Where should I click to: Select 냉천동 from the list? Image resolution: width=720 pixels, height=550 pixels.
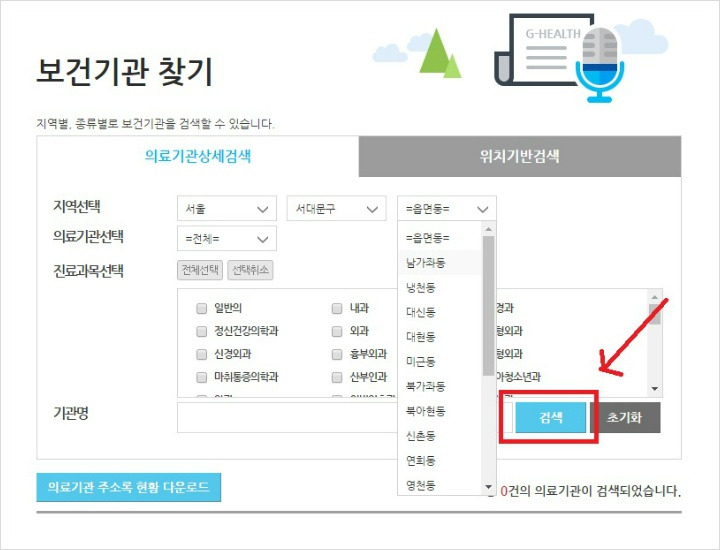[440, 287]
